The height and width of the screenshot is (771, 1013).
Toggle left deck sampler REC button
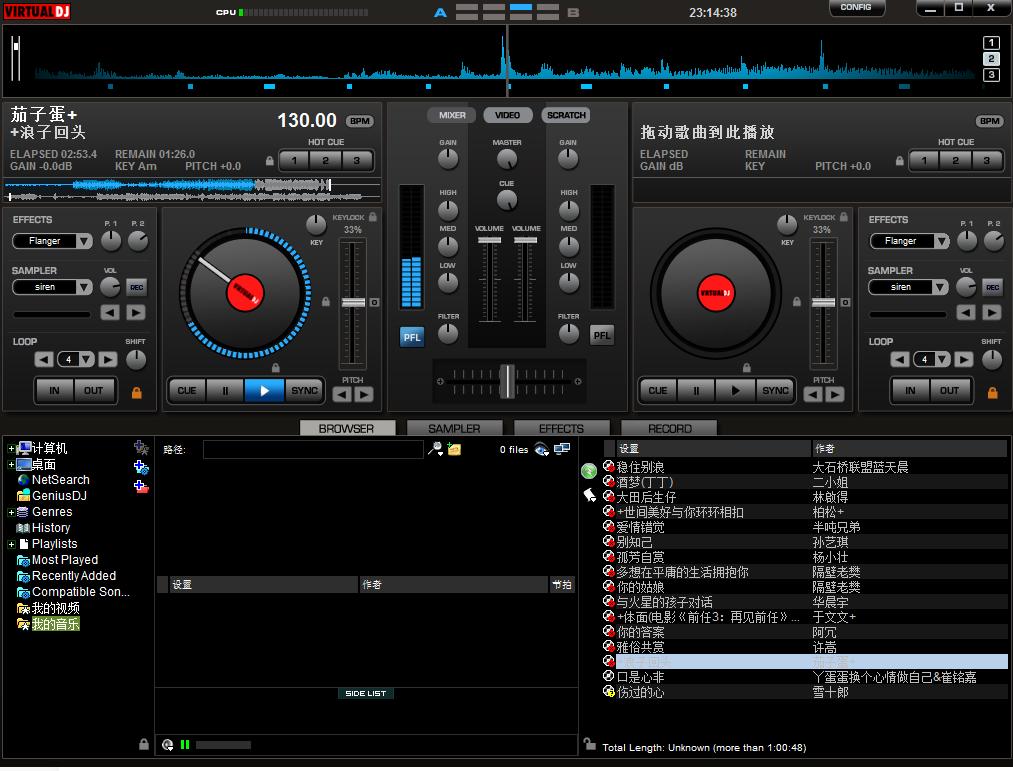(136, 287)
